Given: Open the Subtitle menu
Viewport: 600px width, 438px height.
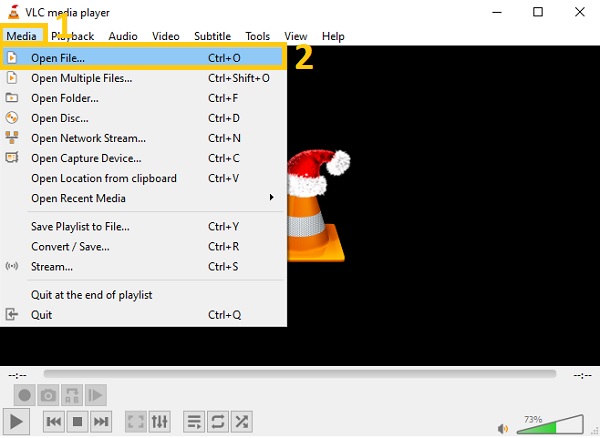Looking at the screenshot, I should click(x=212, y=36).
